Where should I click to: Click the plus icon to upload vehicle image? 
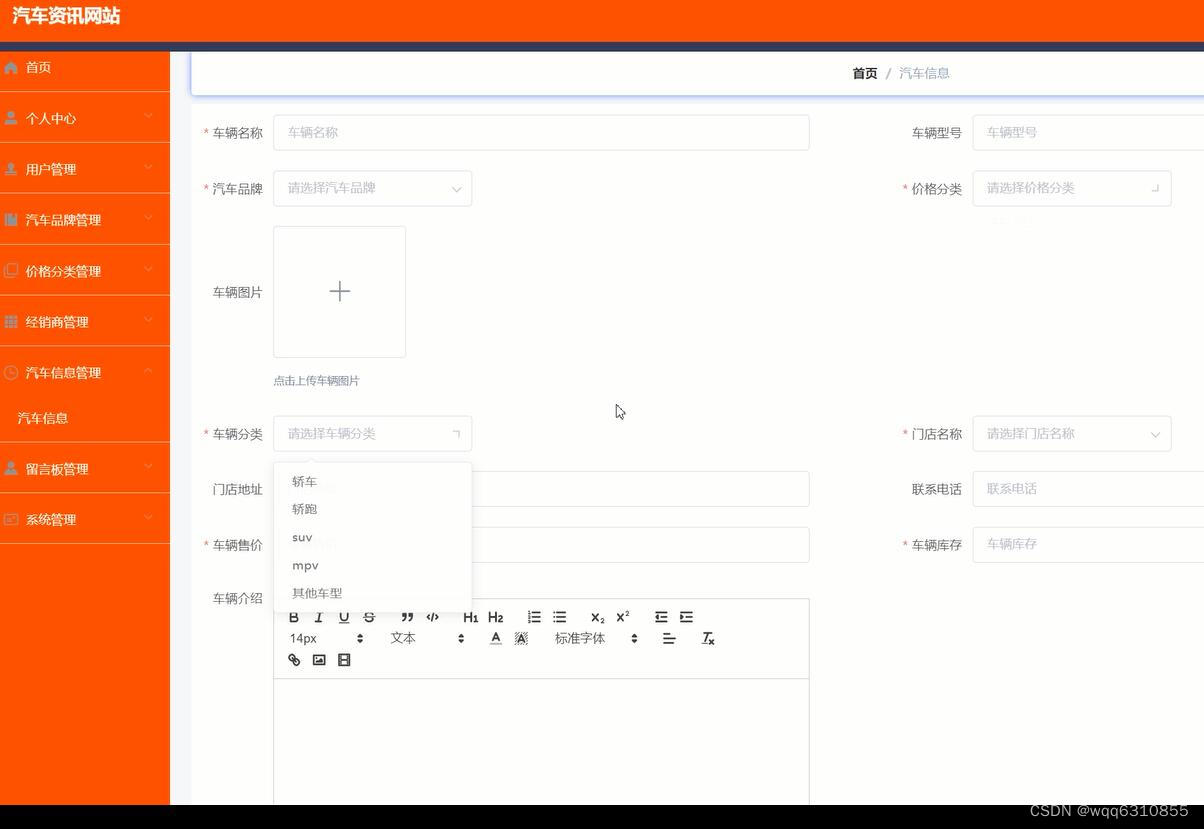point(340,291)
